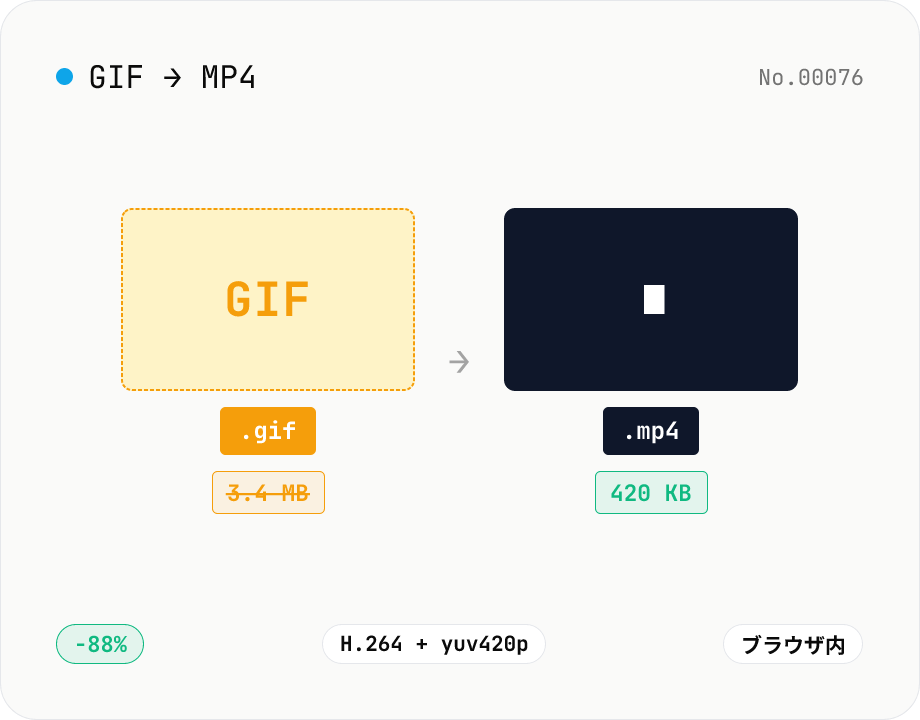Click the -88% reduction pill
920x720 pixels.
100,644
